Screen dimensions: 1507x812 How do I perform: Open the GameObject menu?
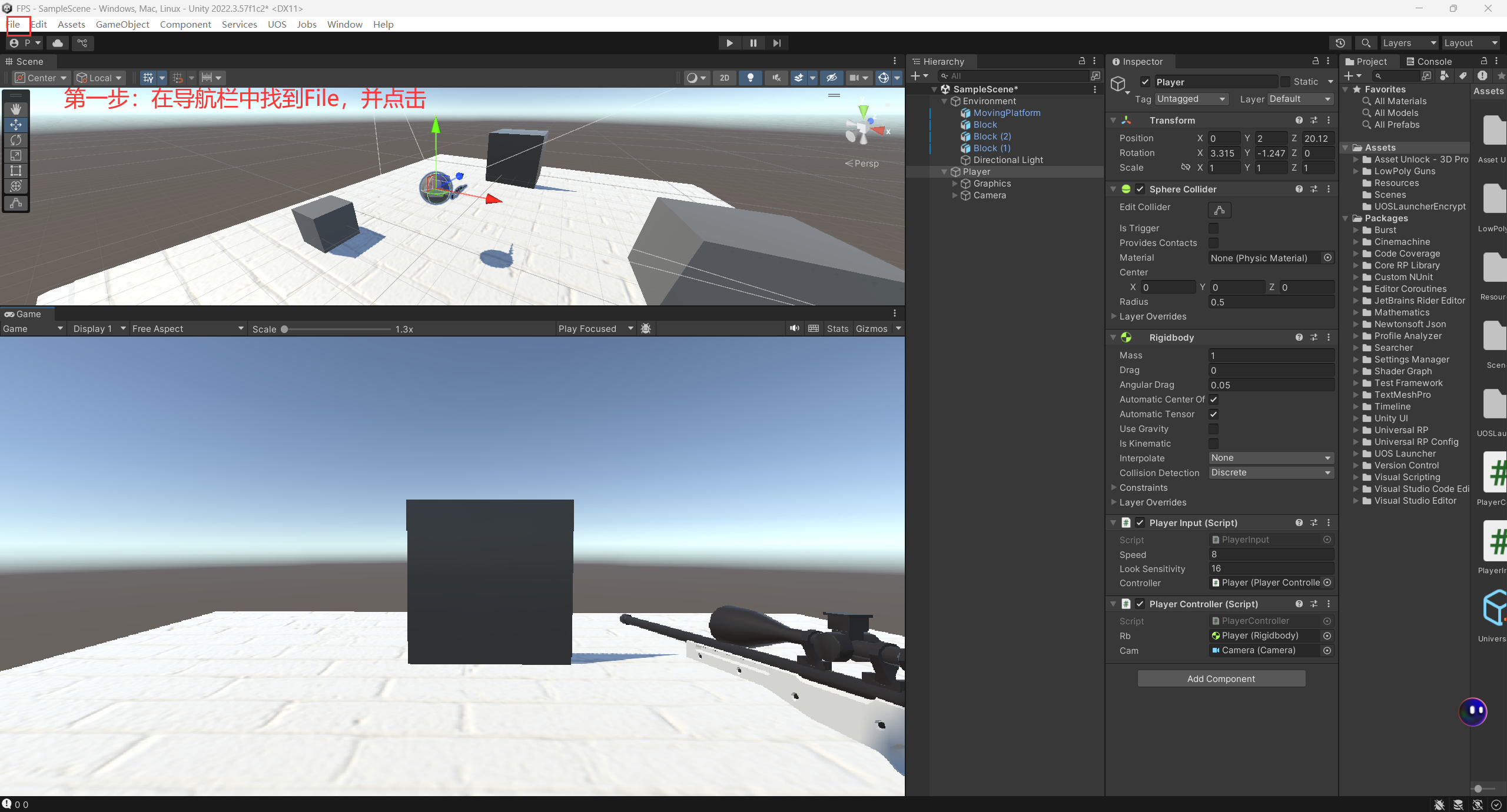tap(122, 24)
